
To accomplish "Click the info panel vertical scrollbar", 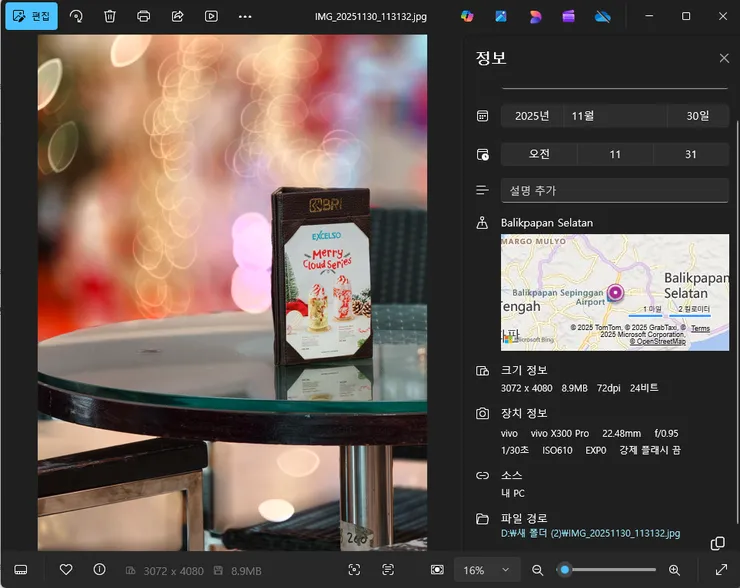I will point(738,322).
